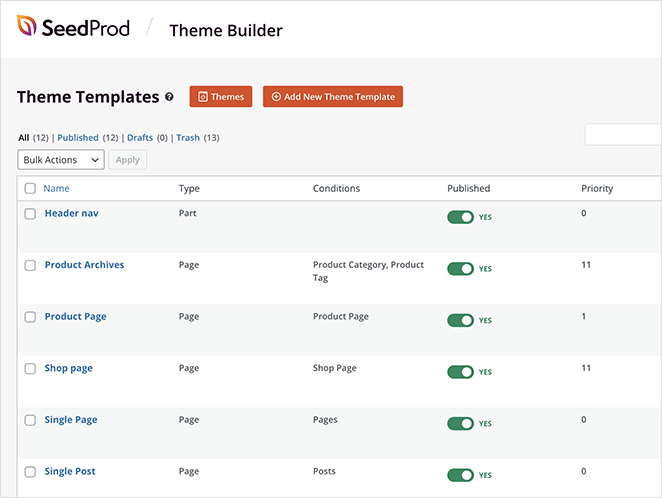The height and width of the screenshot is (498, 662).
Task: Expand the Bulk Actions dropdown
Action: pos(61,160)
